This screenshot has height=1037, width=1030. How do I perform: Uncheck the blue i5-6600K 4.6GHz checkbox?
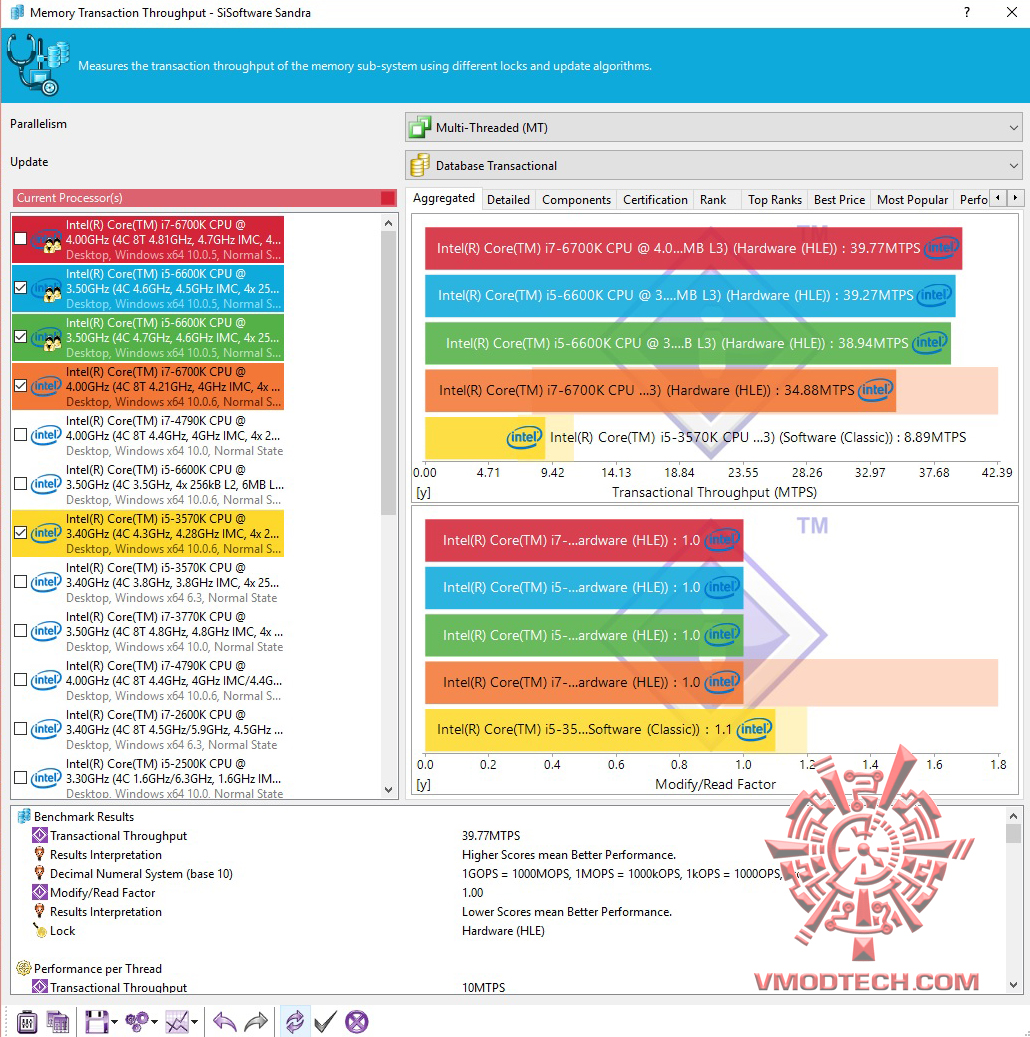point(21,288)
